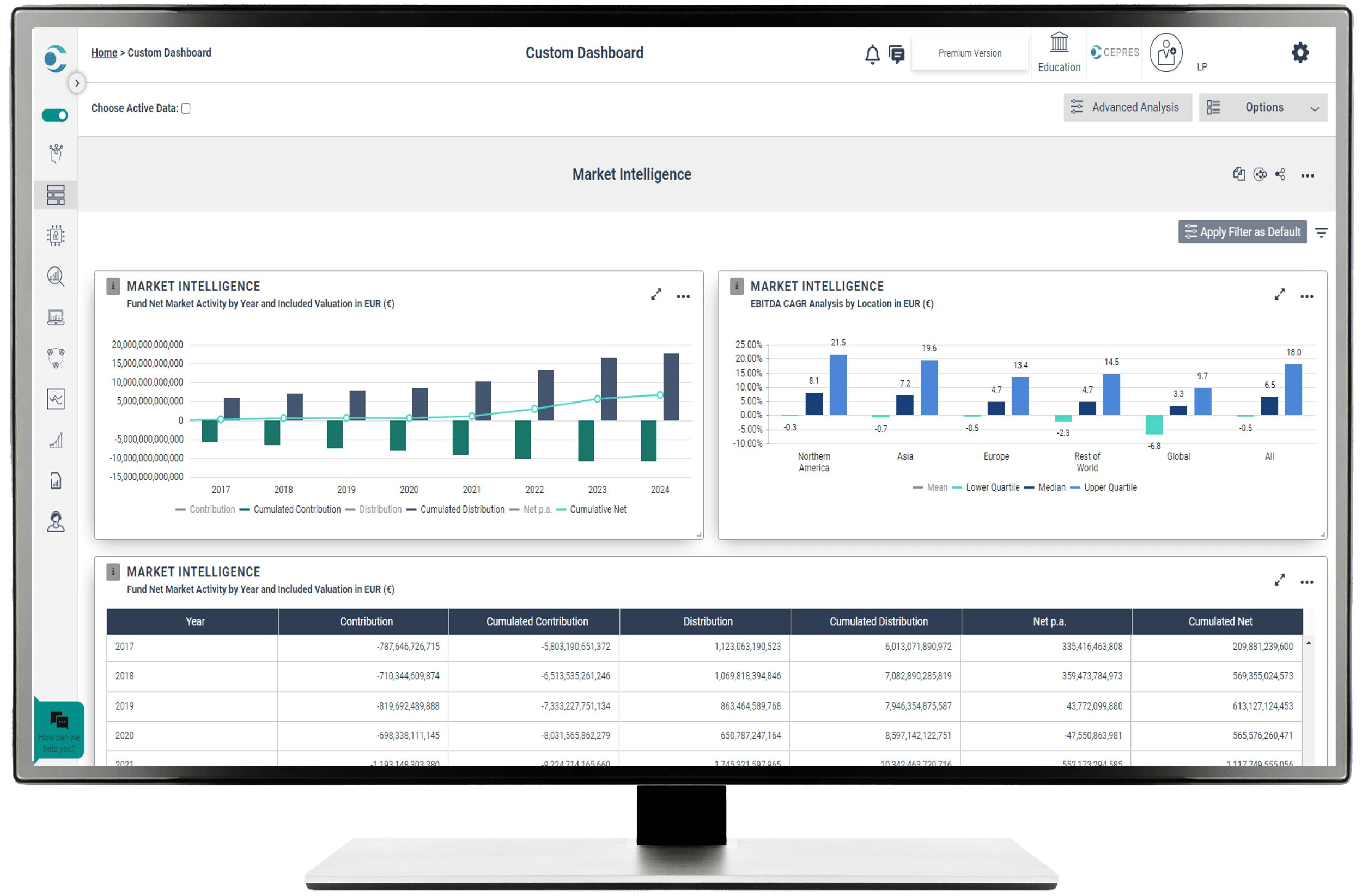Toggle Net p.a. legend series
This screenshot has height=896, width=1368.
pyautogui.click(x=531, y=510)
